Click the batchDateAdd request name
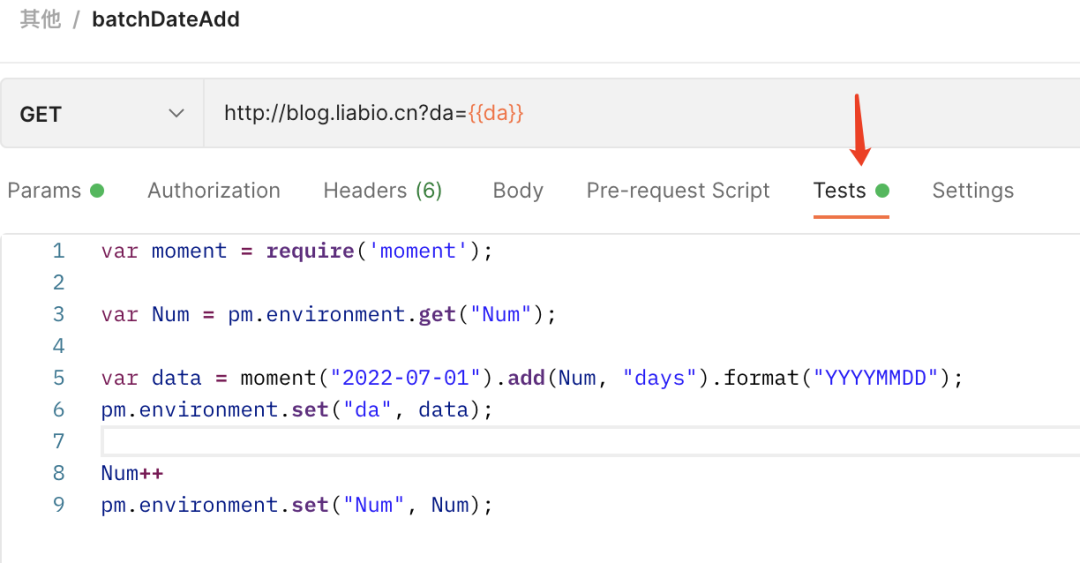The width and height of the screenshot is (1080, 563). click(166, 19)
